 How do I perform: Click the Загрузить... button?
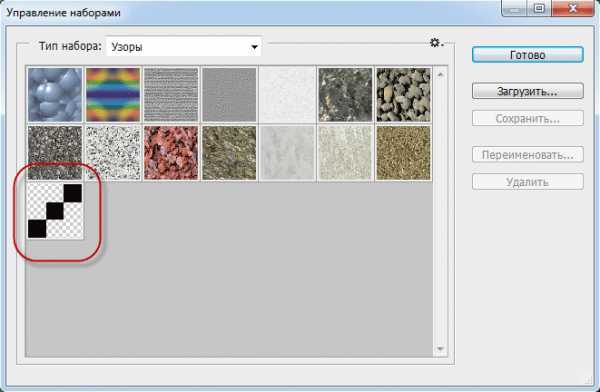coord(528,91)
